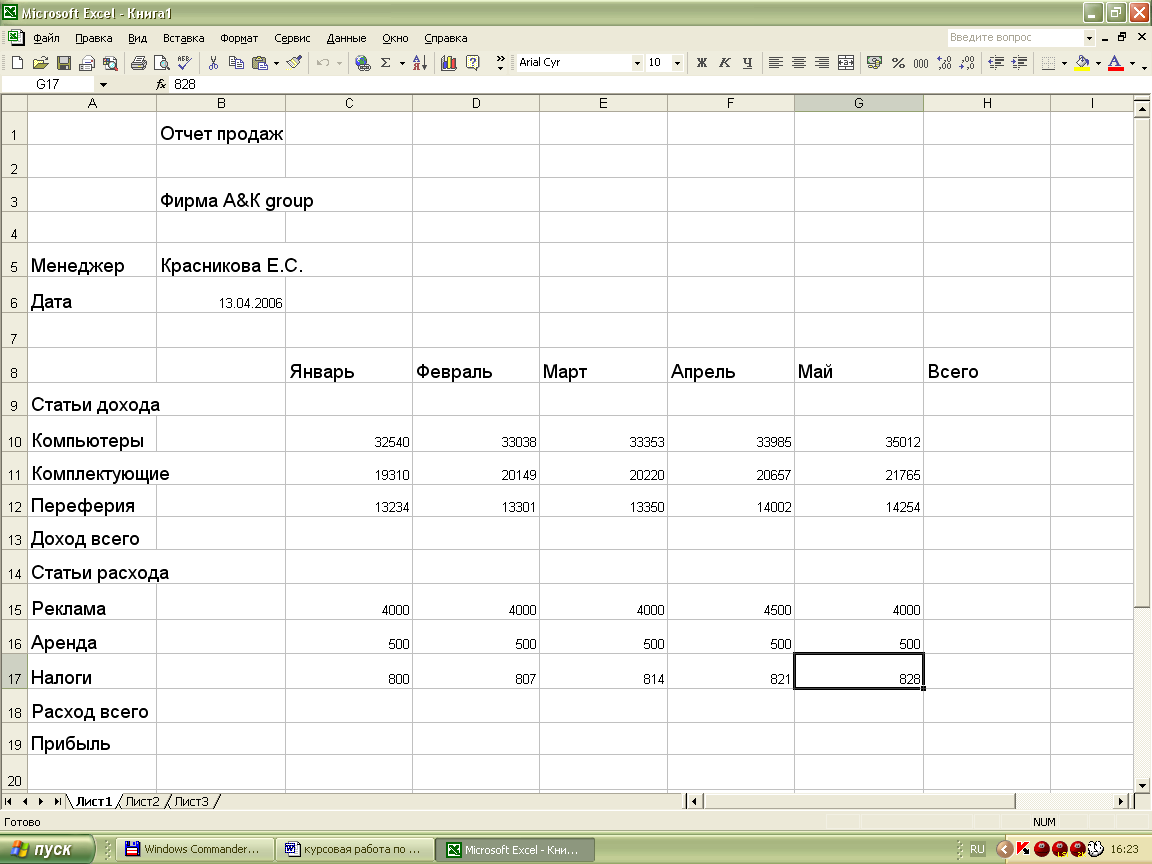Open font color palette dropdown arrow
The image size is (1152, 864).
pos(1132,63)
